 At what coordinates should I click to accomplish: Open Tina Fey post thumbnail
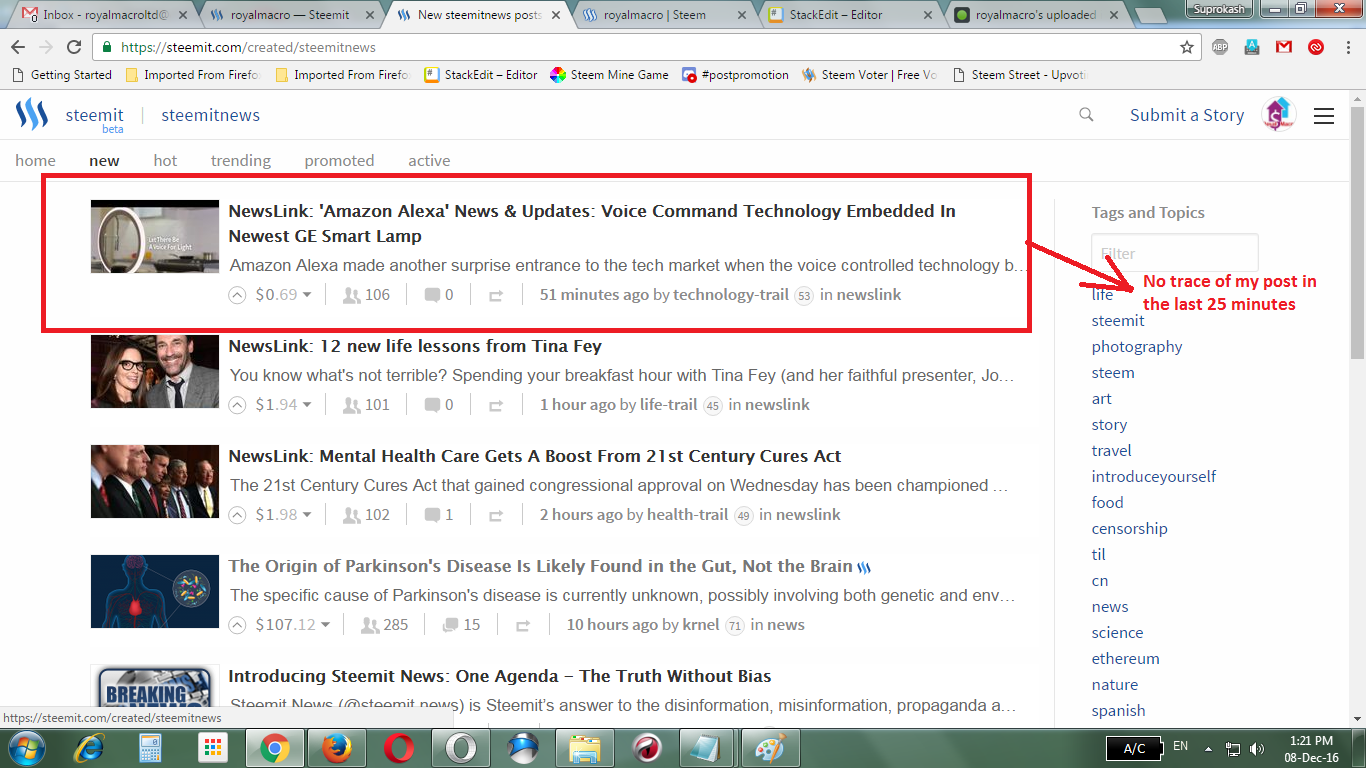(155, 372)
